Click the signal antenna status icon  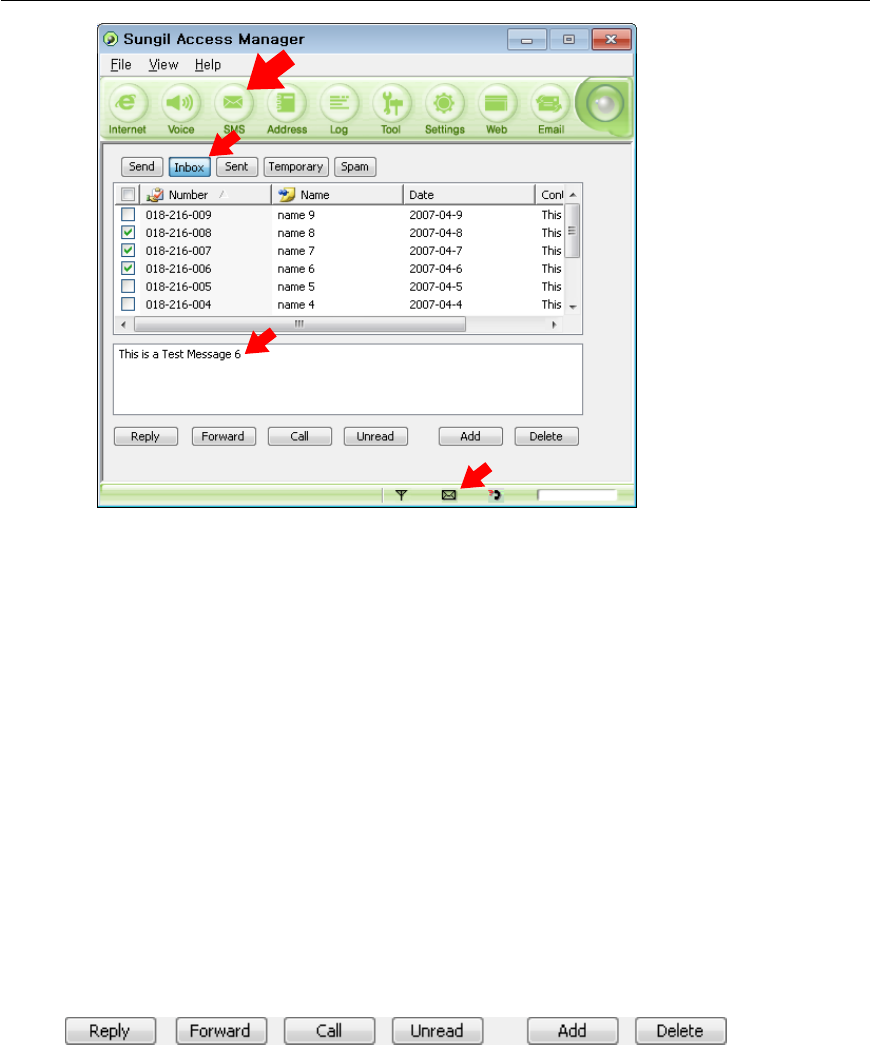coord(401,495)
